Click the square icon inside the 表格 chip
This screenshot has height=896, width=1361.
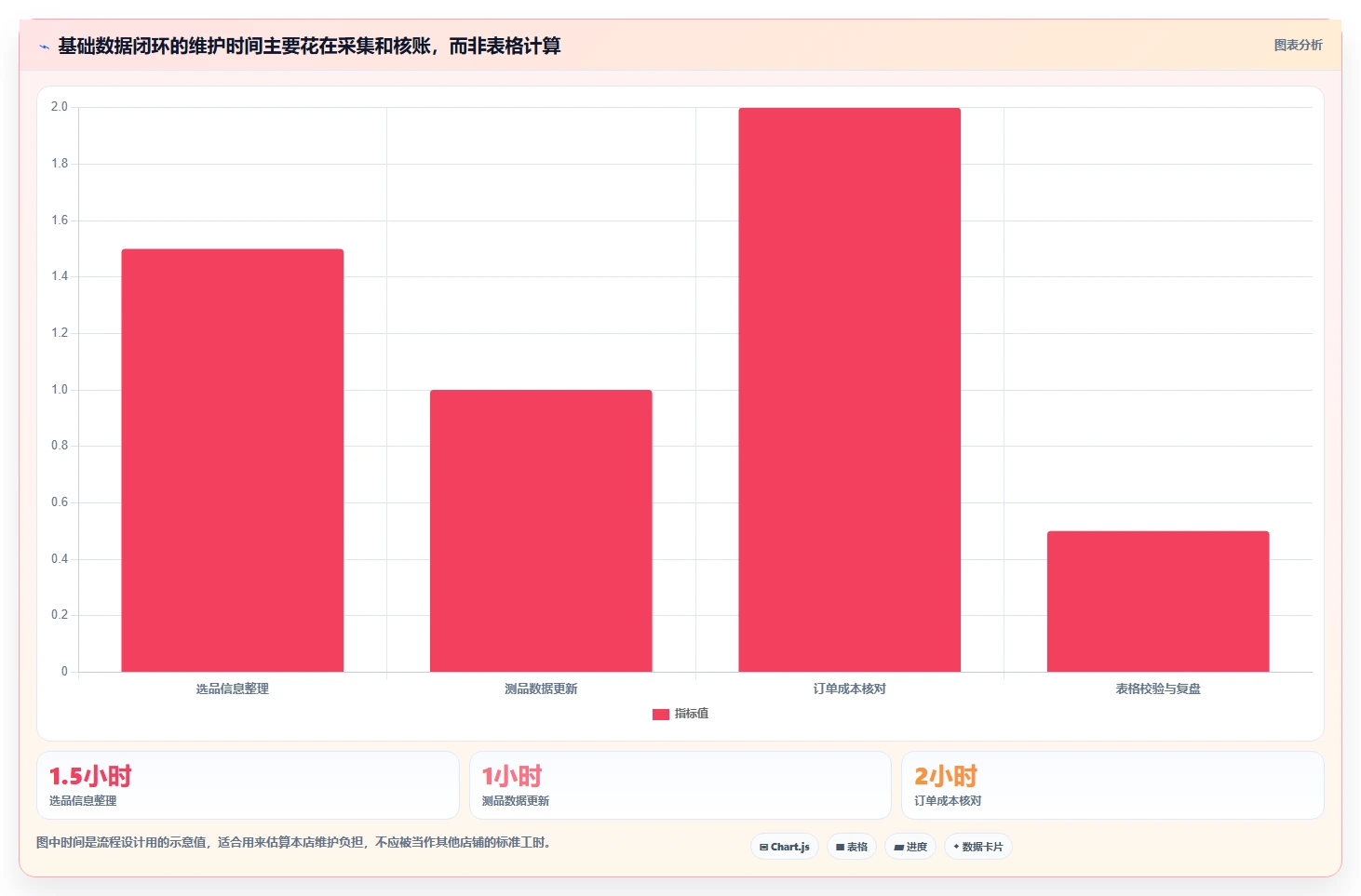(840, 848)
